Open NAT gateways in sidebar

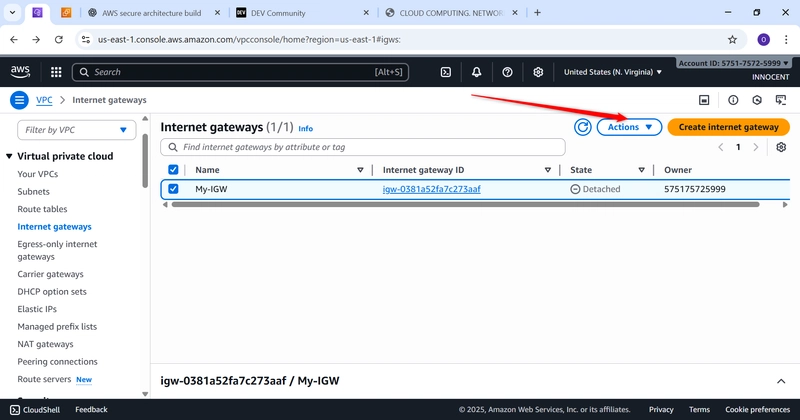coord(45,344)
